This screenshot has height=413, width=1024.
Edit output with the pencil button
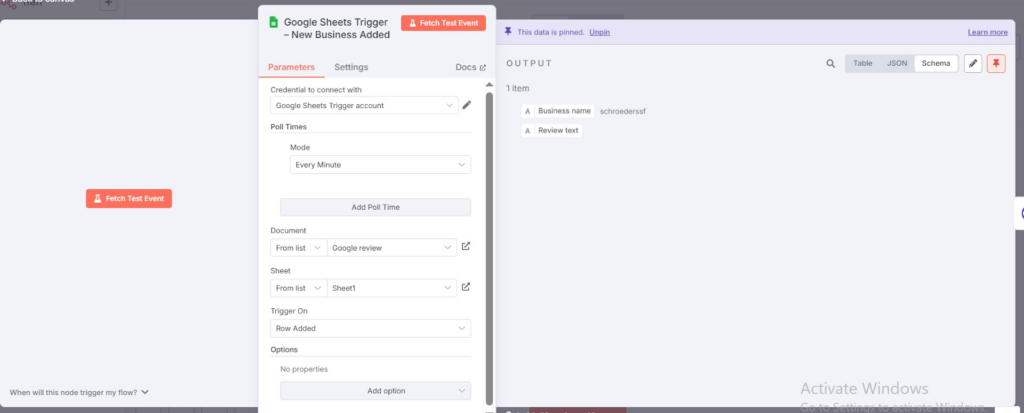click(973, 63)
